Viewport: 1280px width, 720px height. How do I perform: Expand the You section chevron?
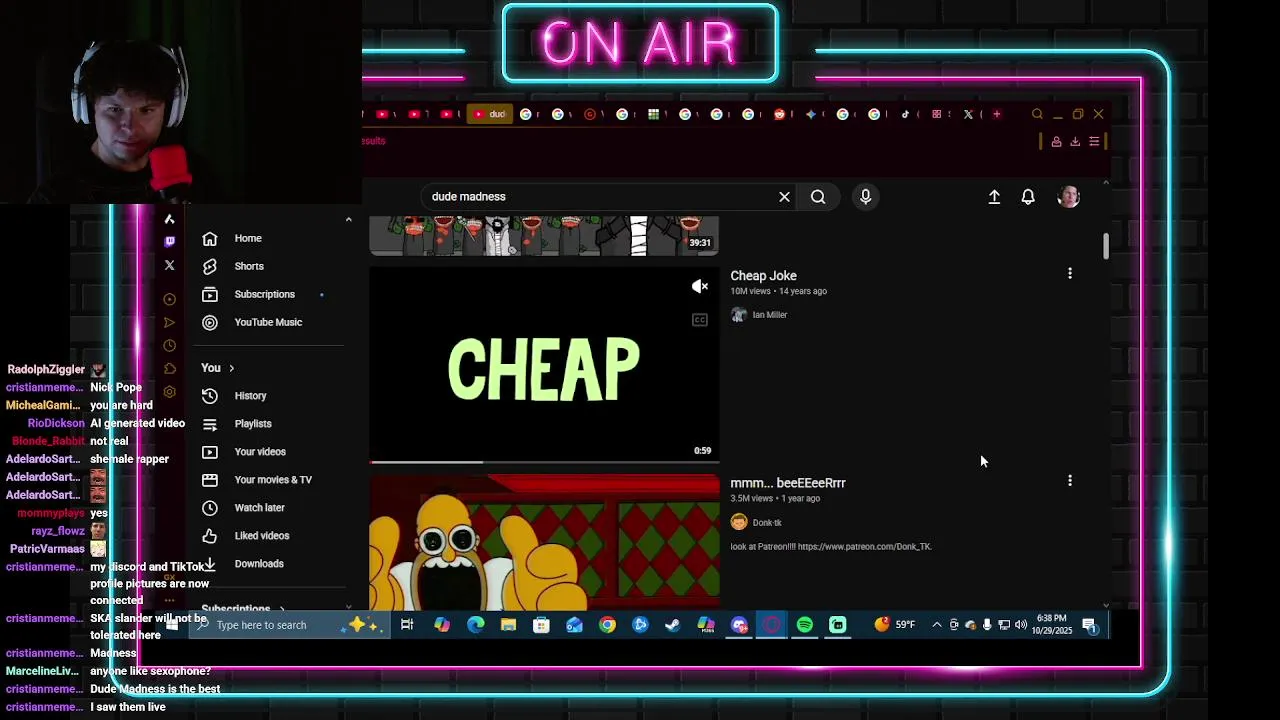[x=231, y=368]
